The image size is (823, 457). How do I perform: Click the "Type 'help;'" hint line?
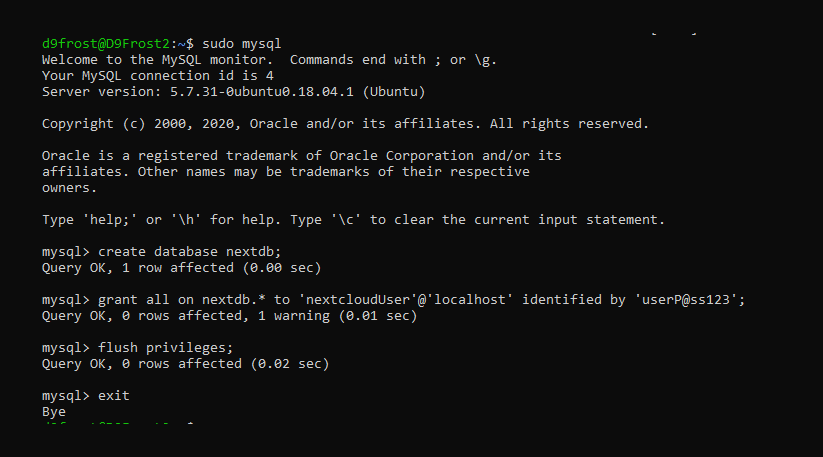pos(353,220)
